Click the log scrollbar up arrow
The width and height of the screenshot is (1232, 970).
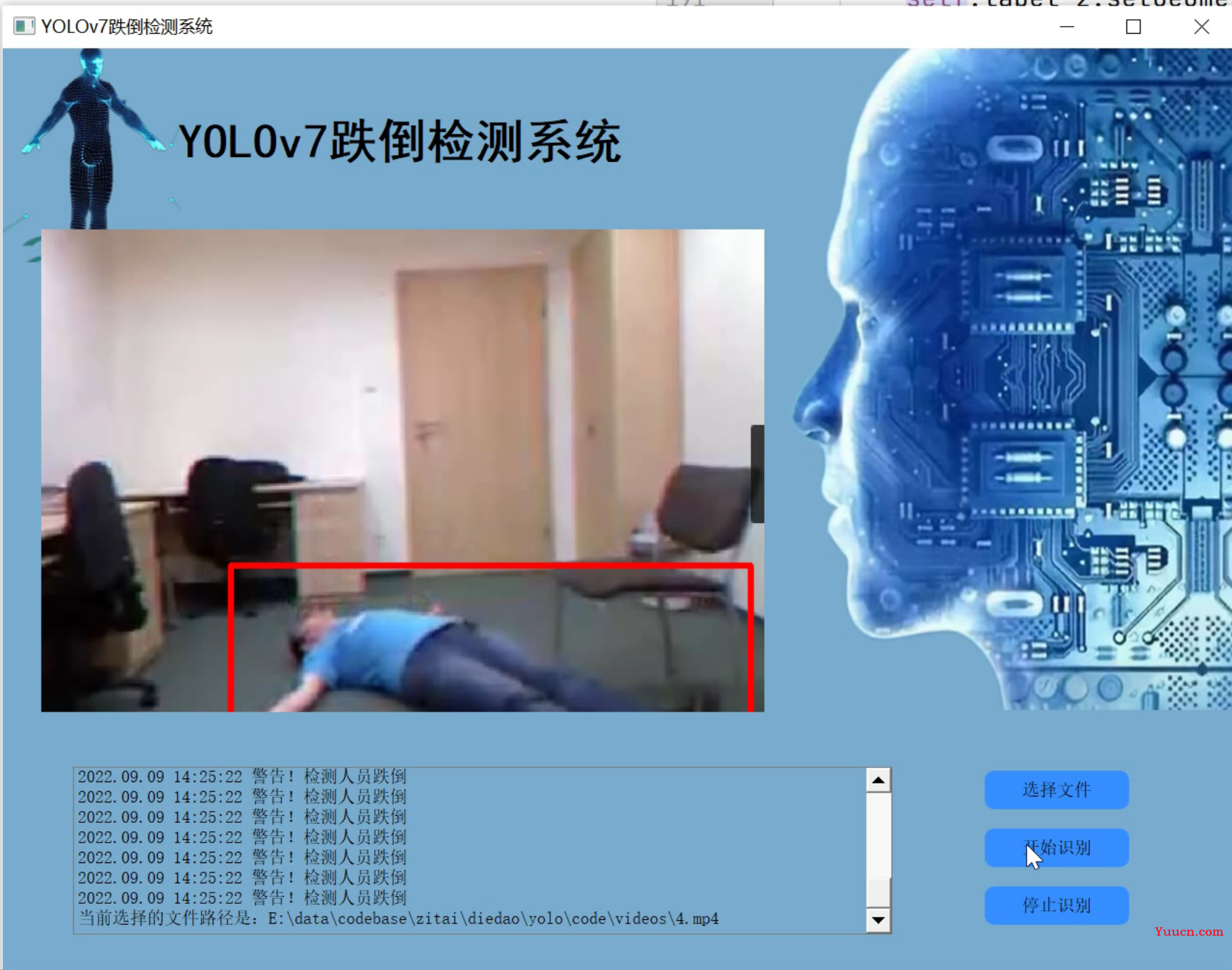(x=878, y=780)
